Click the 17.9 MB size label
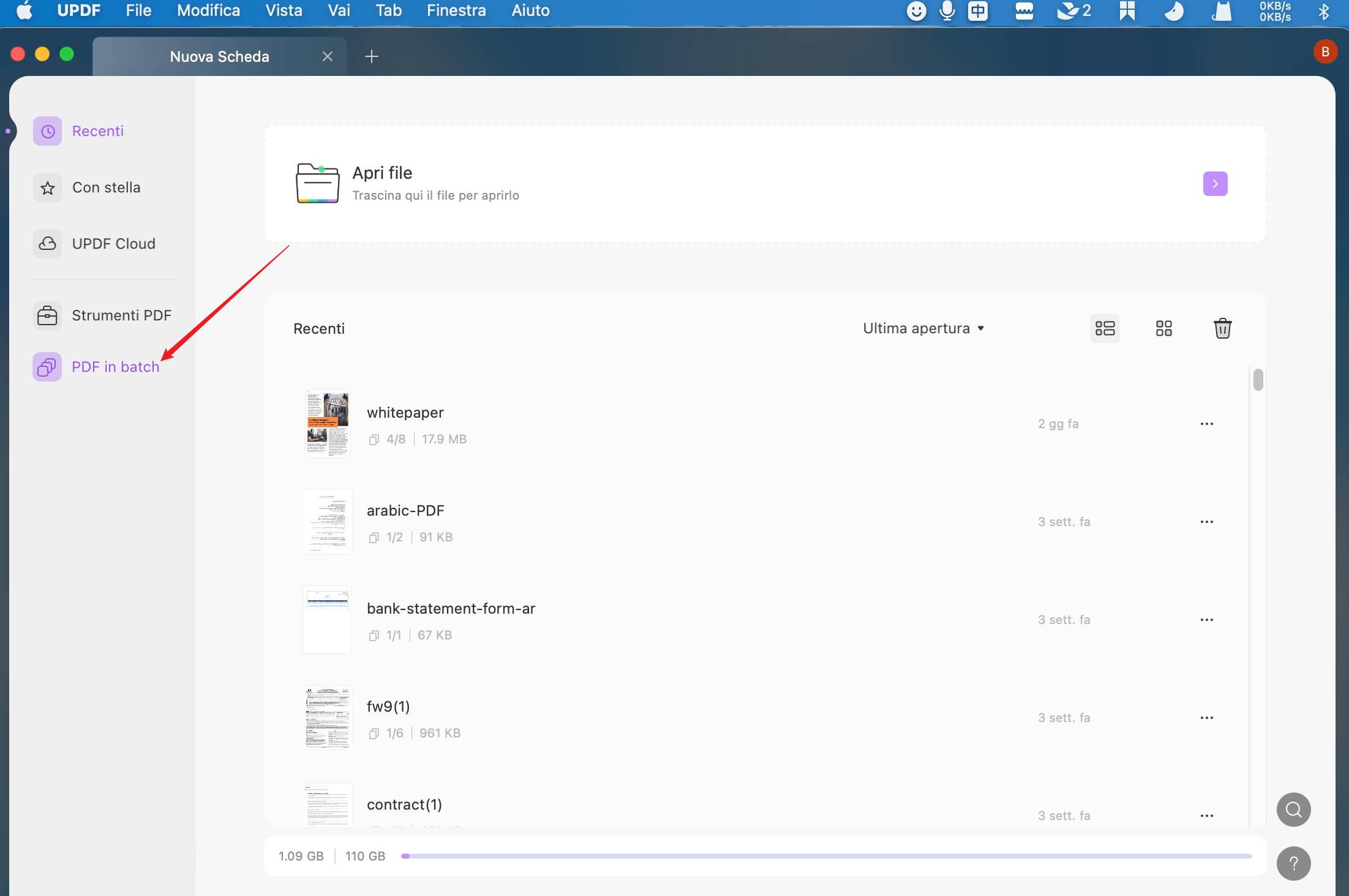 (444, 439)
